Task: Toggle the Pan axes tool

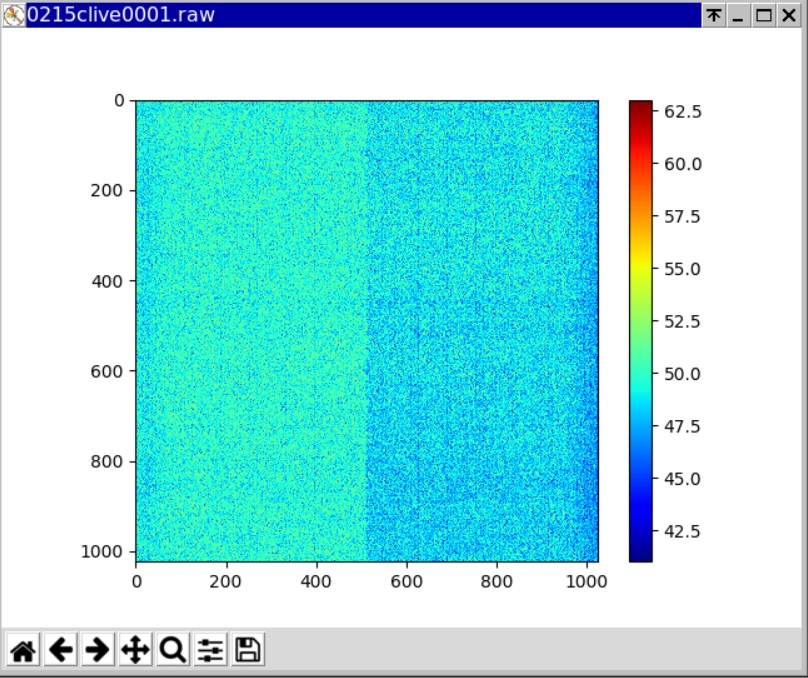Action: tap(135, 650)
